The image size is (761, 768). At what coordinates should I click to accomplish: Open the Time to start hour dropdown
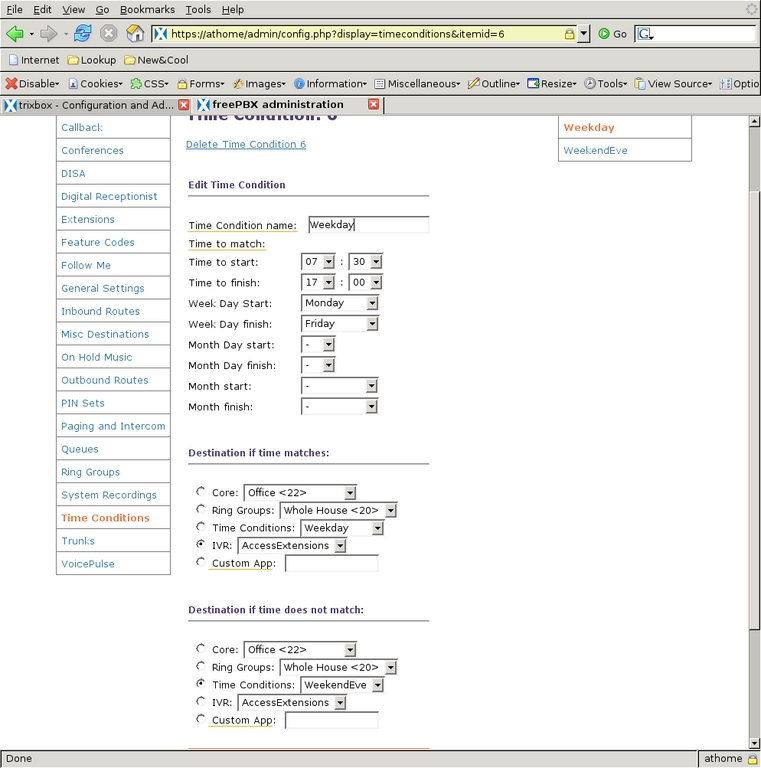[318, 262]
